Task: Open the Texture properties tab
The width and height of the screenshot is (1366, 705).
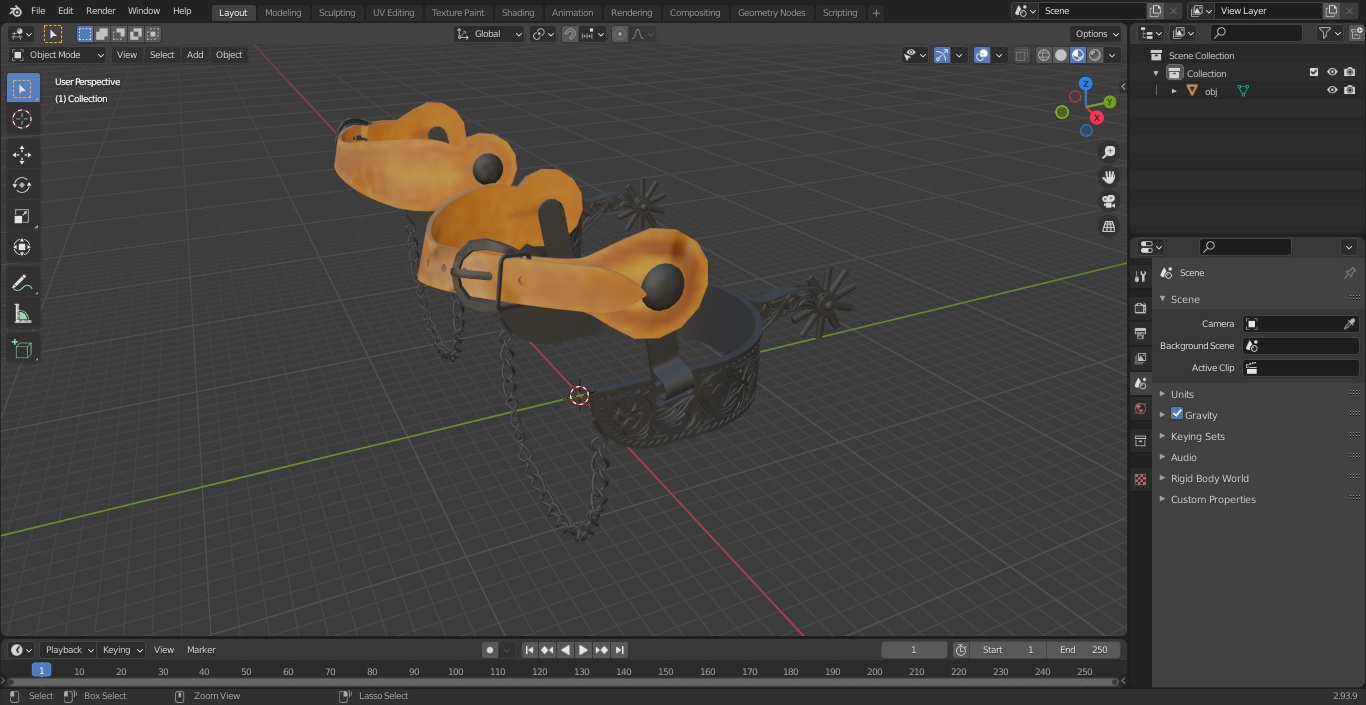Action: click(x=1140, y=479)
